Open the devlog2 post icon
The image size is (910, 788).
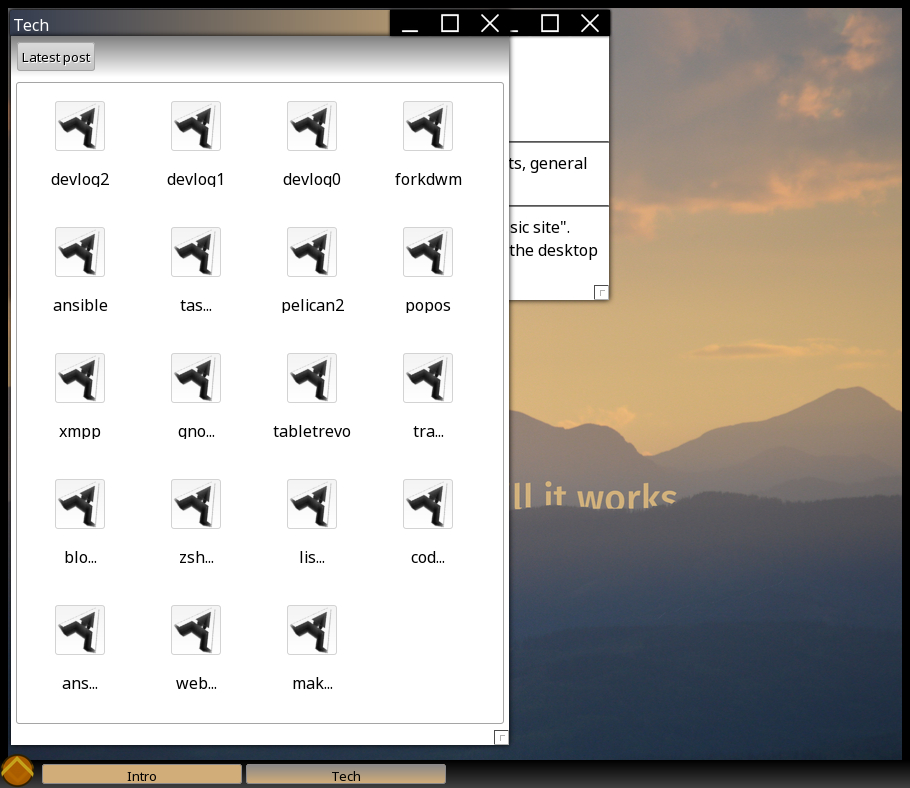(x=80, y=126)
